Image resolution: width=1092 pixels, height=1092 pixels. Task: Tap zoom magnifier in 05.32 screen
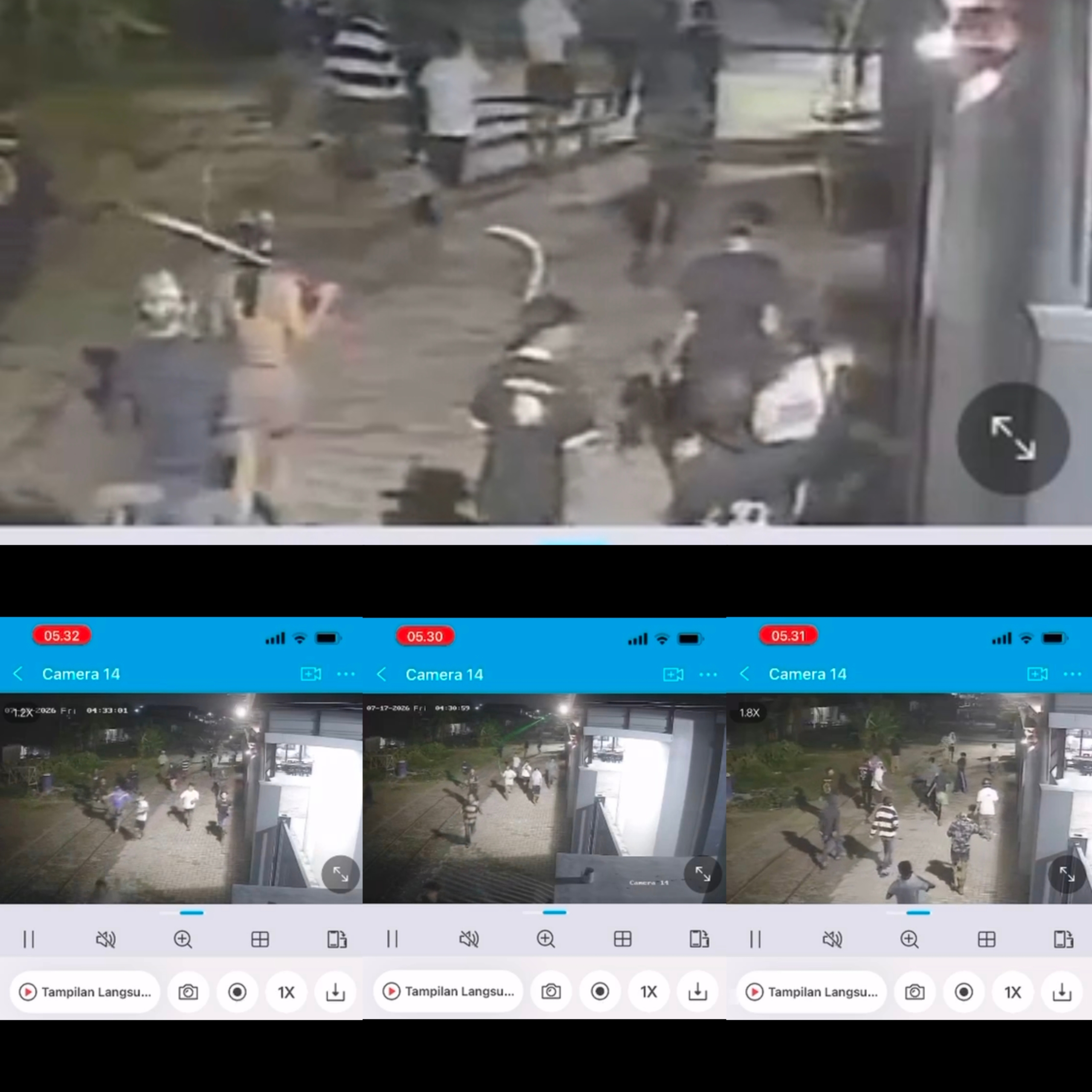tap(183, 939)
